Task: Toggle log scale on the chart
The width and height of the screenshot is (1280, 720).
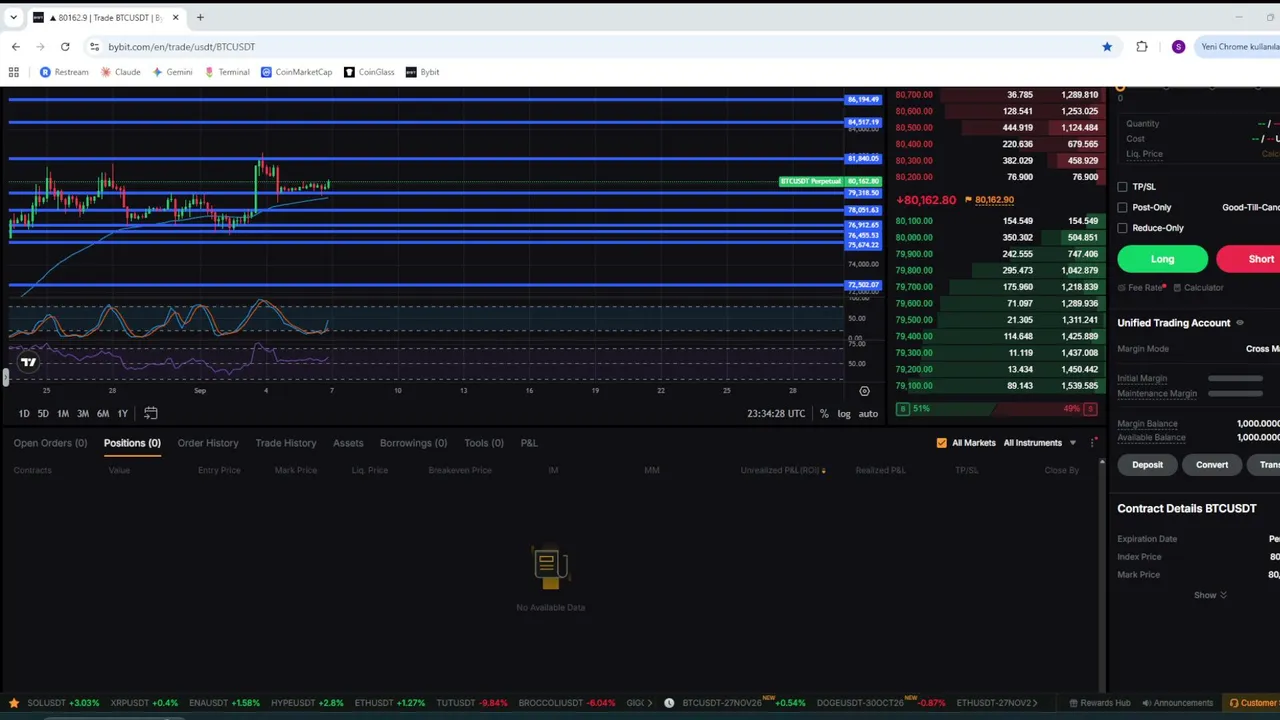Action: [844, 414]
